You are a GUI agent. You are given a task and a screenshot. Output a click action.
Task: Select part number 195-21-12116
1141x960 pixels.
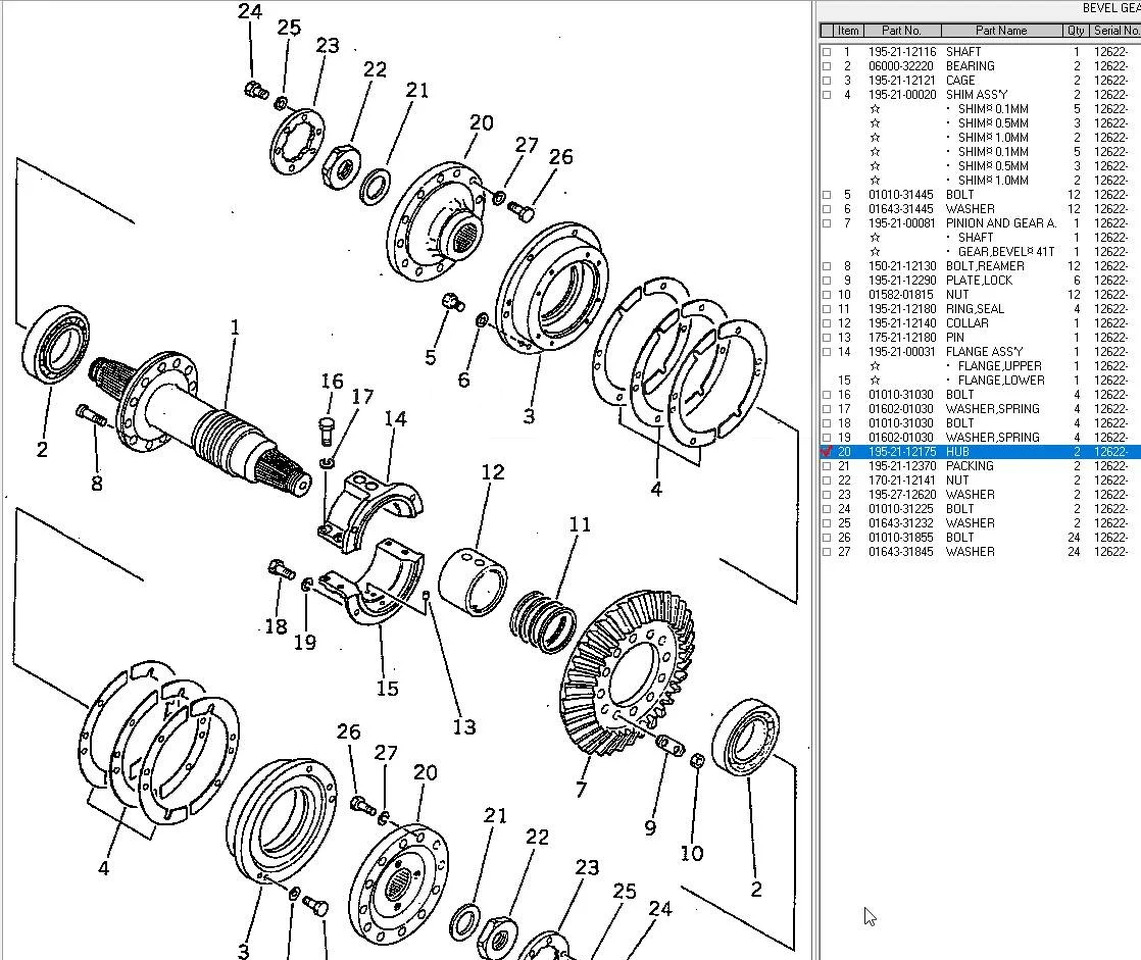902,52
